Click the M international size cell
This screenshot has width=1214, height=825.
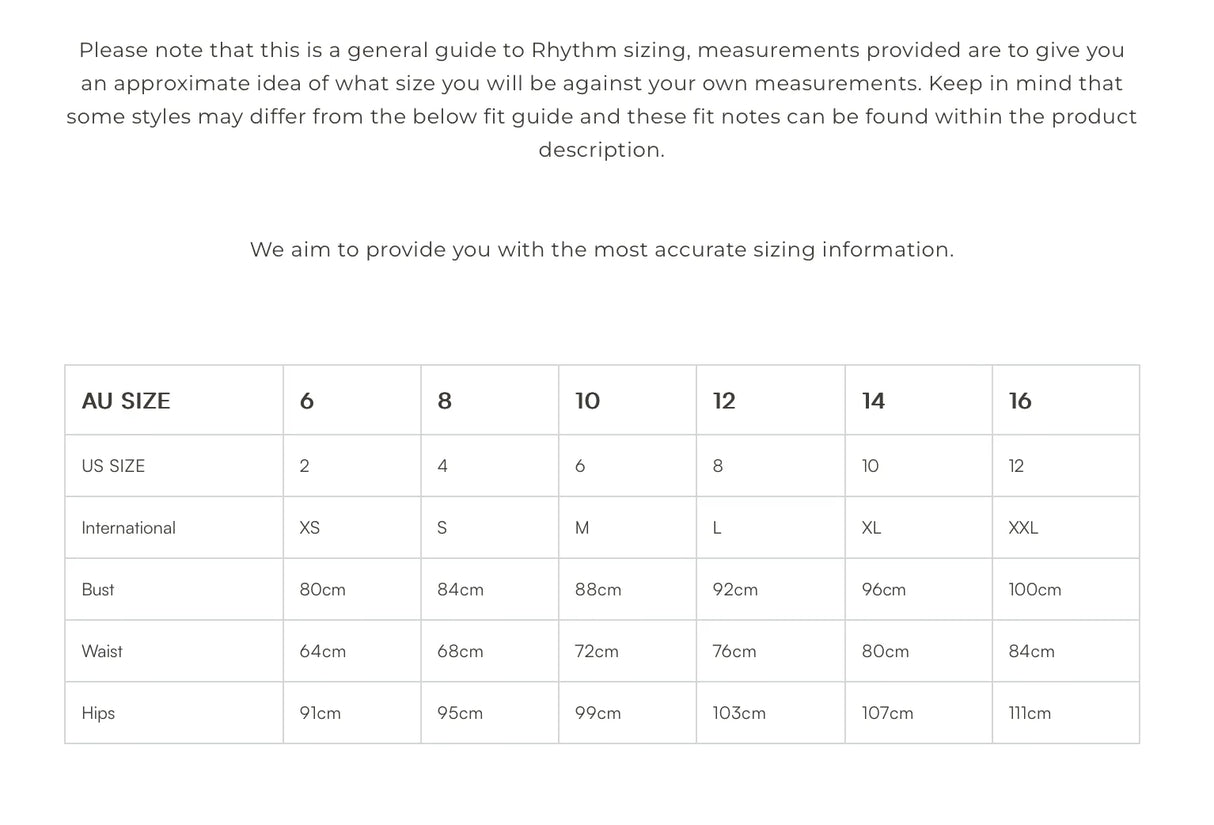pos(582,528)
